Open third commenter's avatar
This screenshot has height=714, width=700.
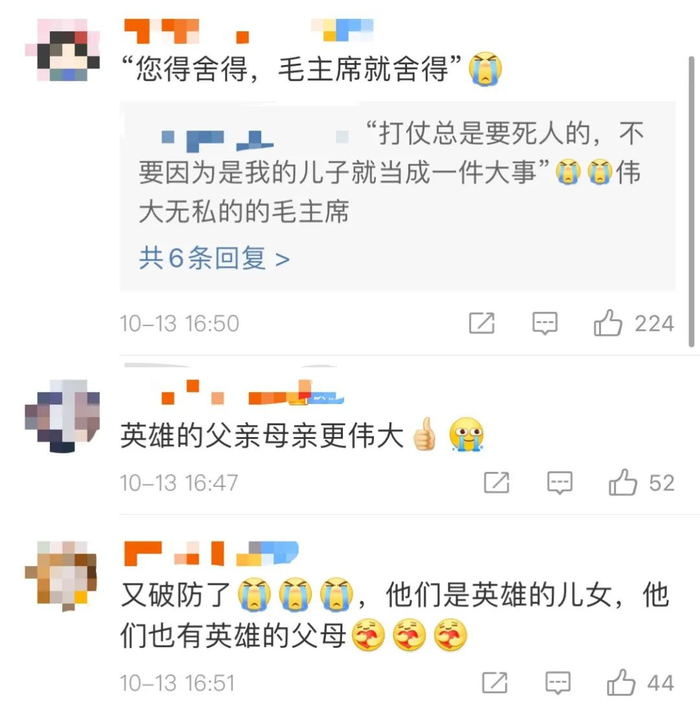coord(61,576)
